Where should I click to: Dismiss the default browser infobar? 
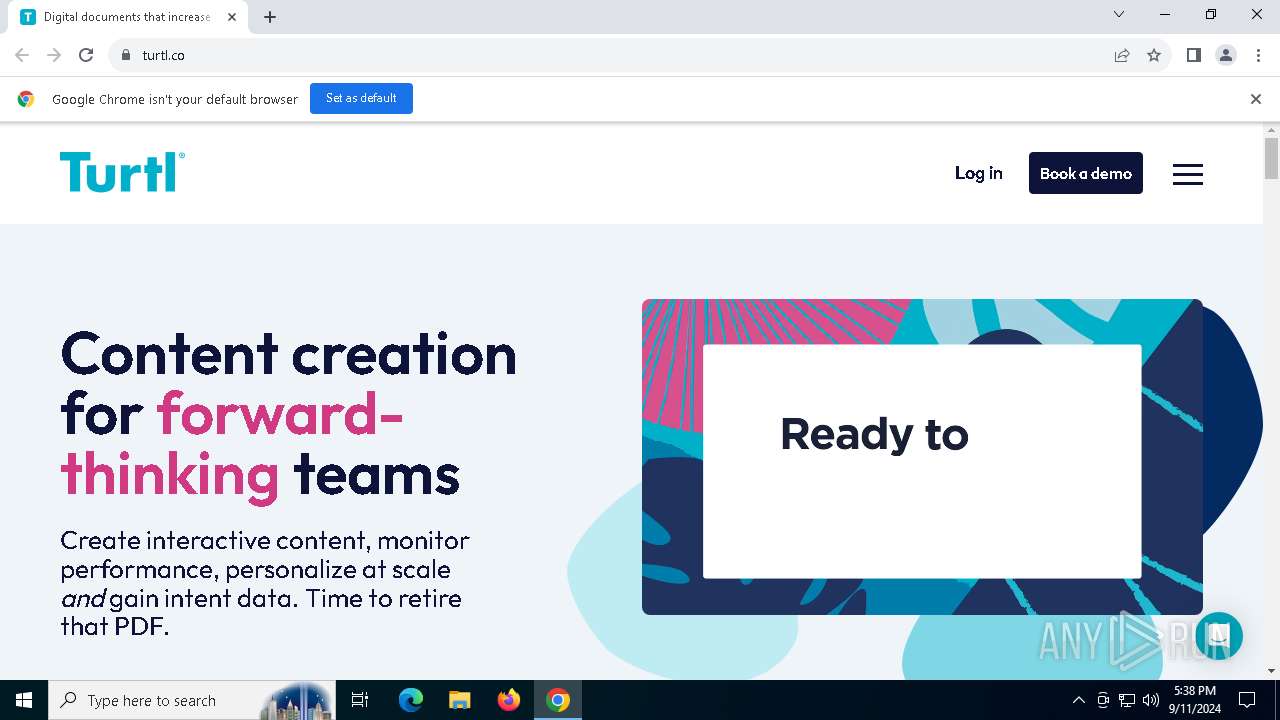pyautogui.click(x=1255, y=99)
